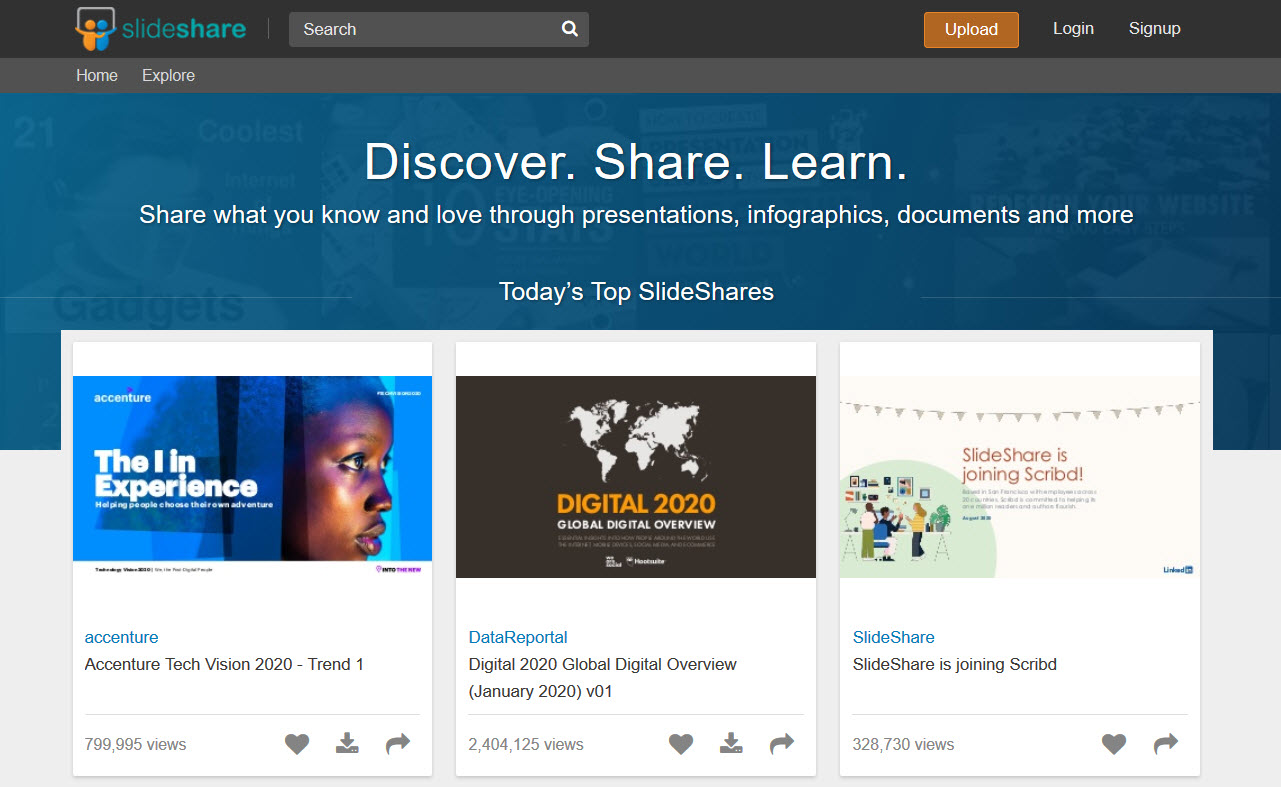This screenshot has width=1281, height=787.
Task: Click the '2,404,125 views' text
Action: (526, 744)
